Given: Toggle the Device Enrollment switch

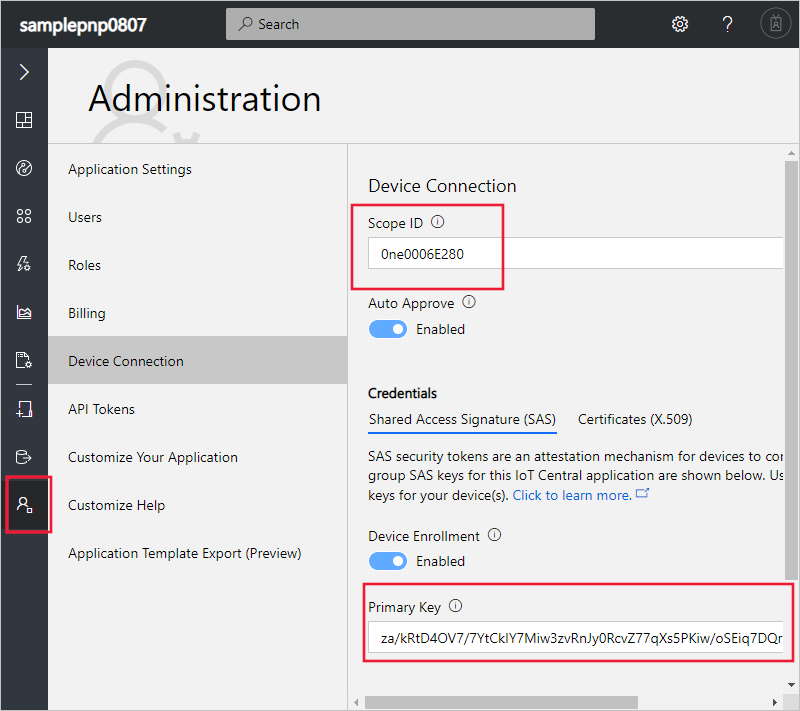Looking at the screenshot, I should (x=388, y=561).
